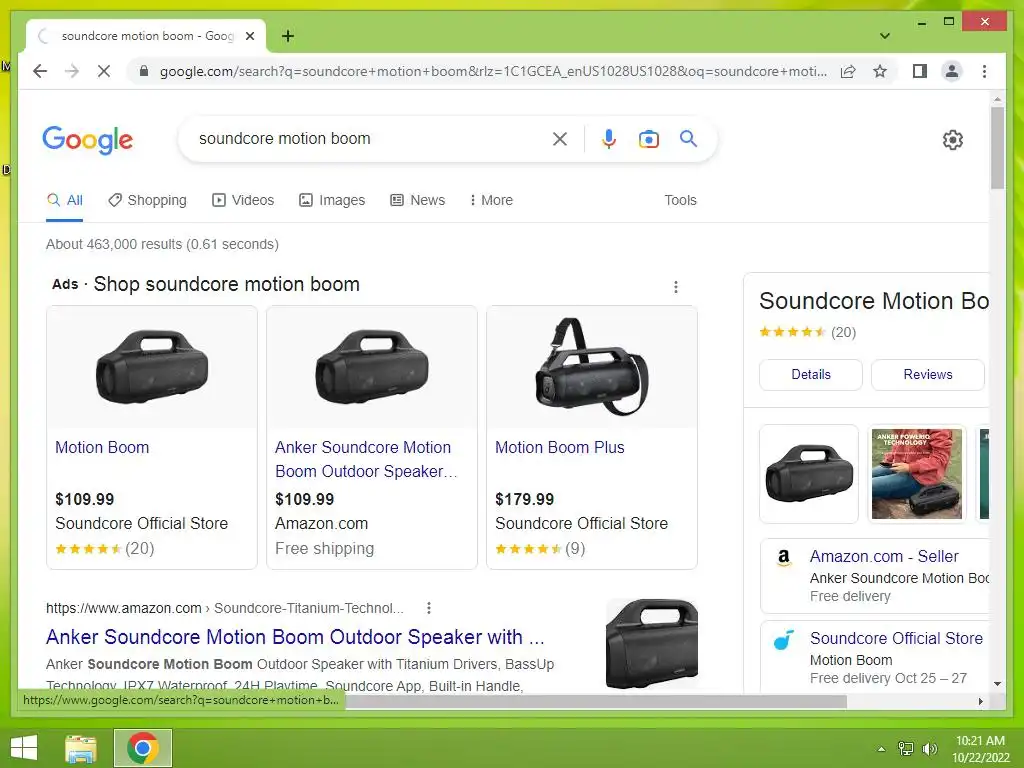Show hidden system tray icons

[x=882, y=749]
